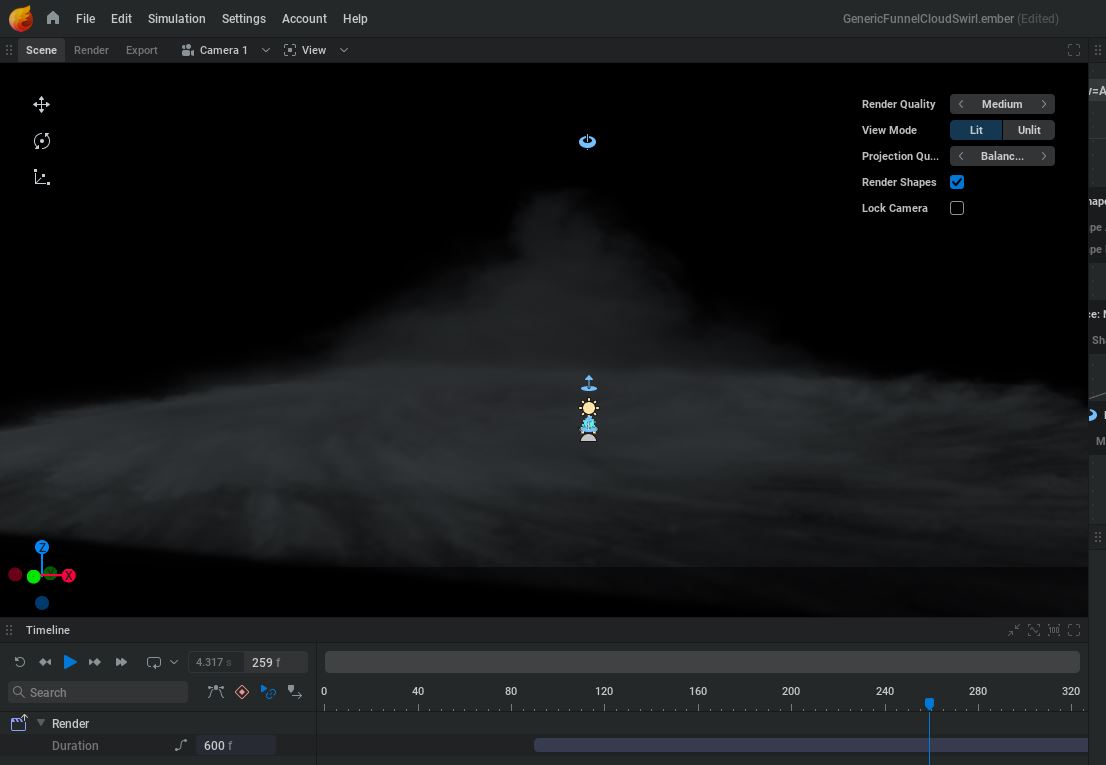
Task: Reset the simulation with the restart icon
Action: (x=19, y=662)
